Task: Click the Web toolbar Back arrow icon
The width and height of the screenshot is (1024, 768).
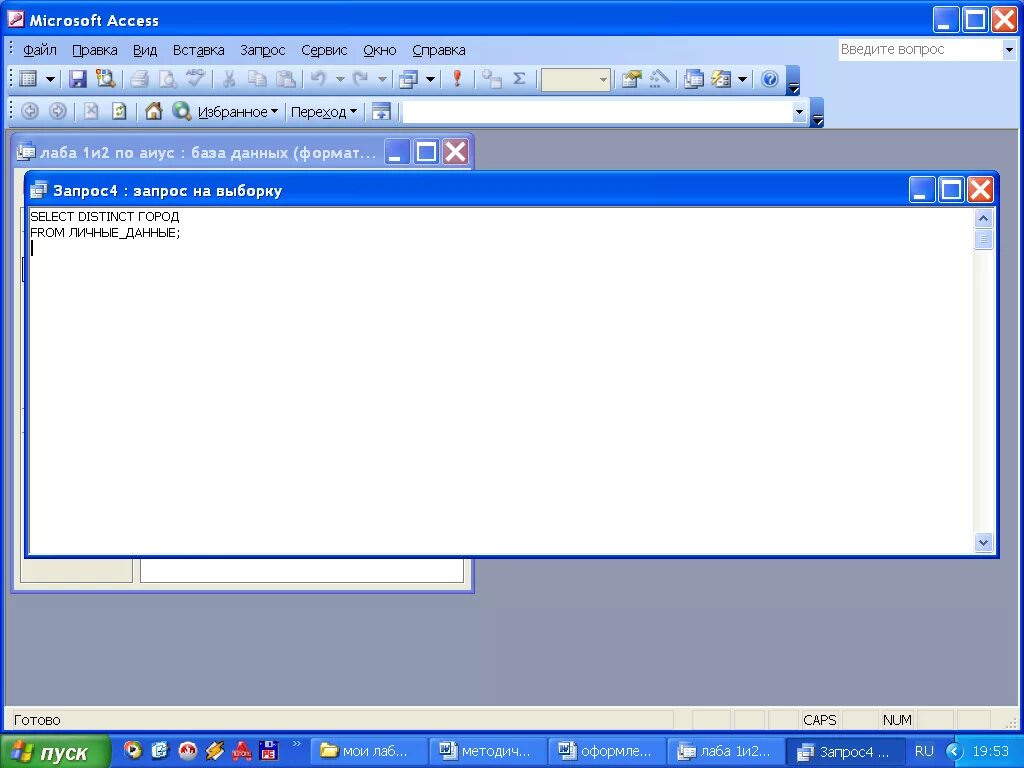Action: pos(29,112)
